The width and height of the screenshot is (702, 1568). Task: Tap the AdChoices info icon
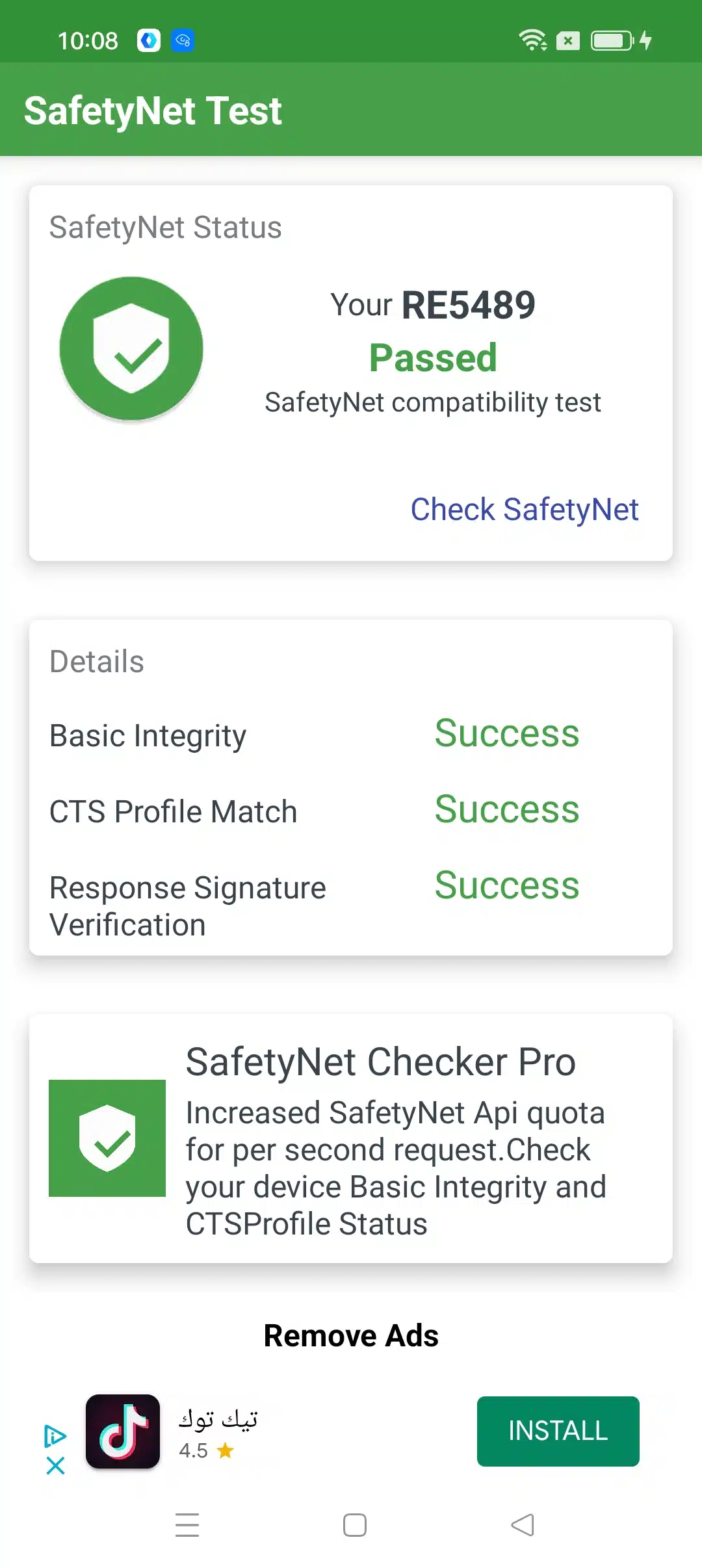55,1435
